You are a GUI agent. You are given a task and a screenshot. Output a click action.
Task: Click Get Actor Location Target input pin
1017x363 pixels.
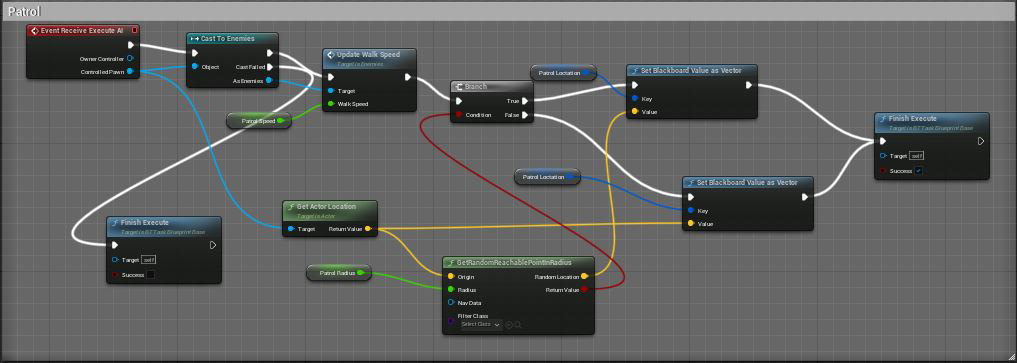pos(291,229)
